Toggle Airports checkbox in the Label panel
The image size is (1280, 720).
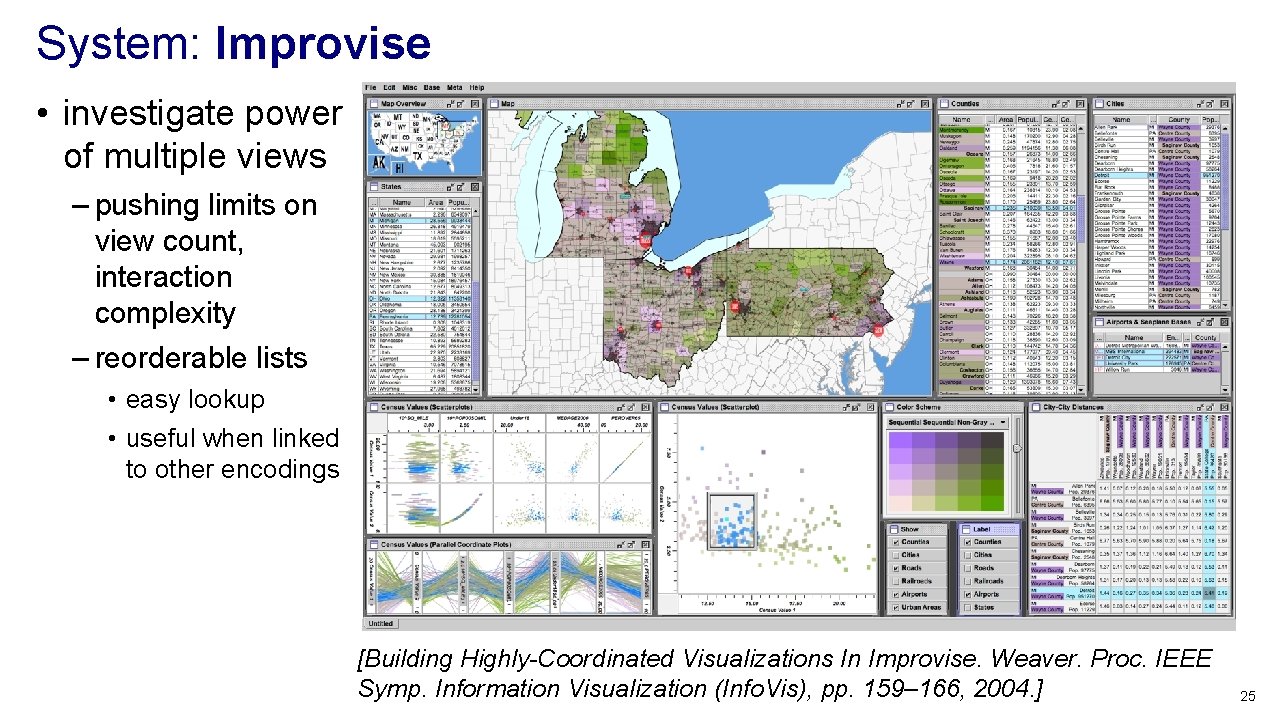tap(966, 595)
